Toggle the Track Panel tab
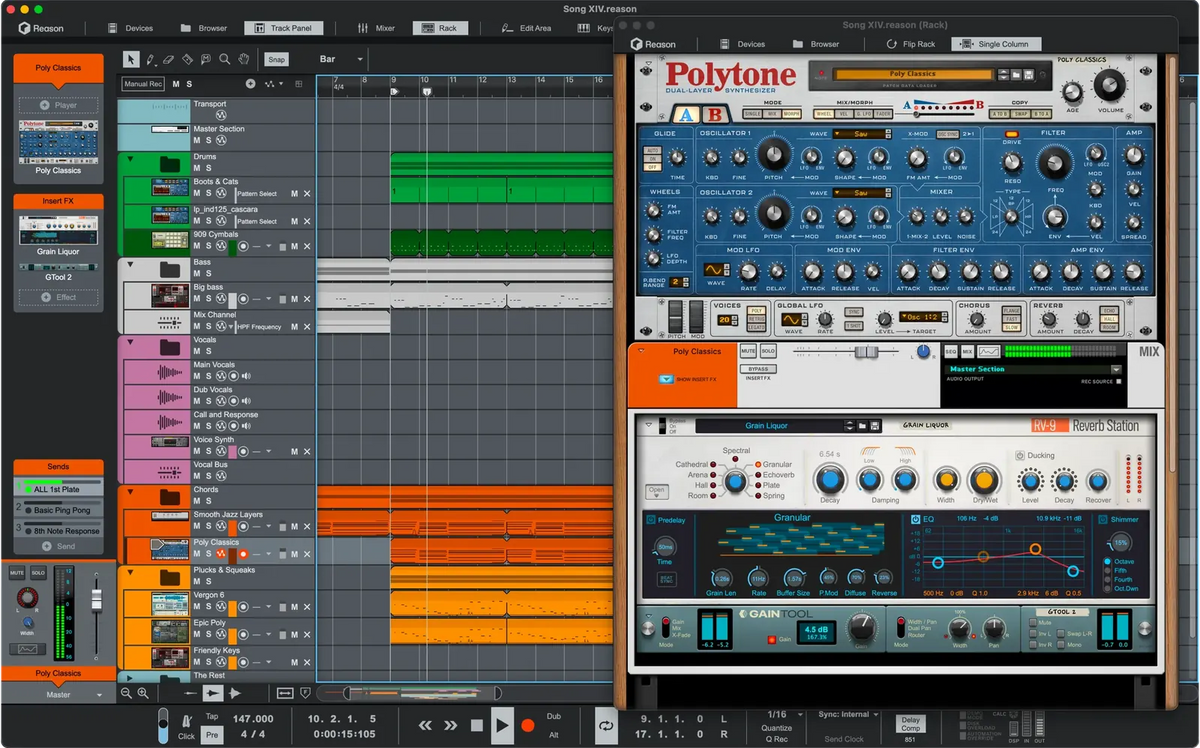The image size is (1200, 748). (x=283, y=28)
